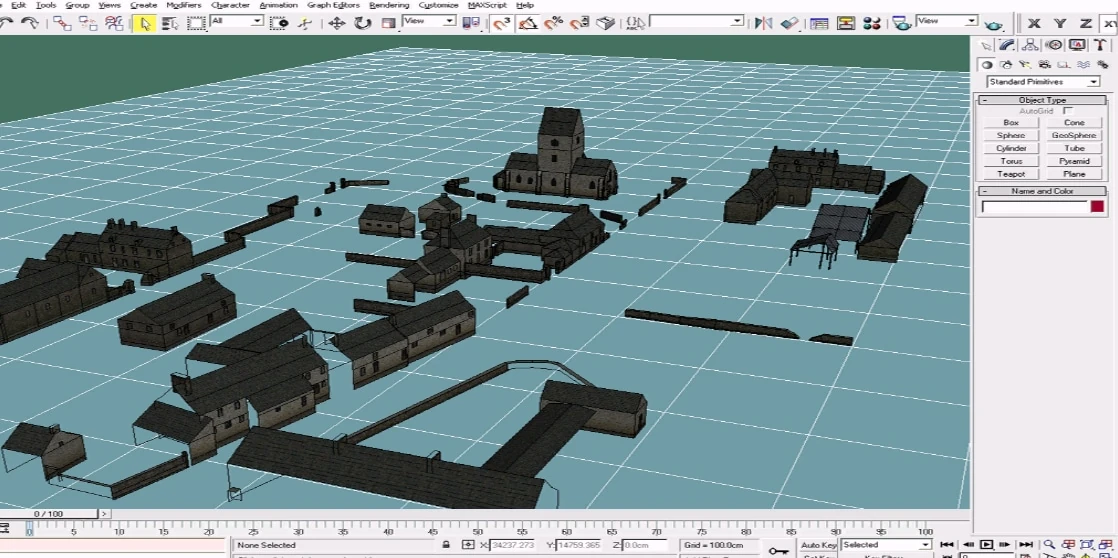Open the Rendering menu
Image resolution: width=1118 pixels, height=558 pixels.
coord(389,5)
